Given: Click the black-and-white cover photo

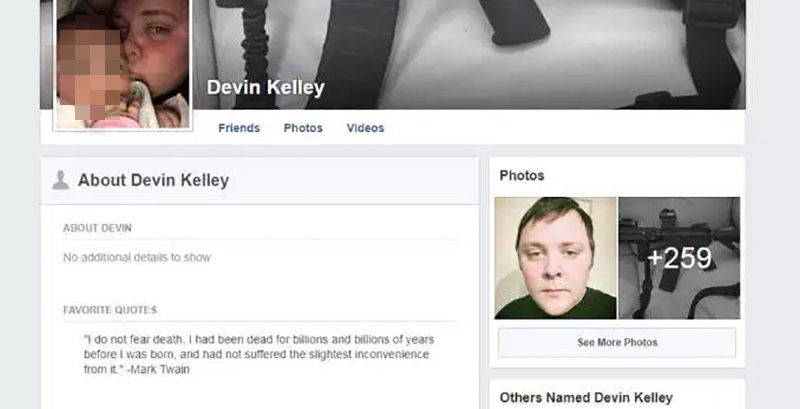Looking at the screenshot, I should click(x=468, y=55).
